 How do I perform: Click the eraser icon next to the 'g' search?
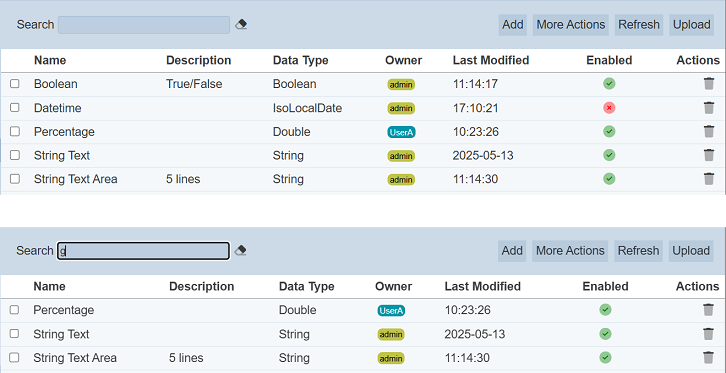[240, 251]
